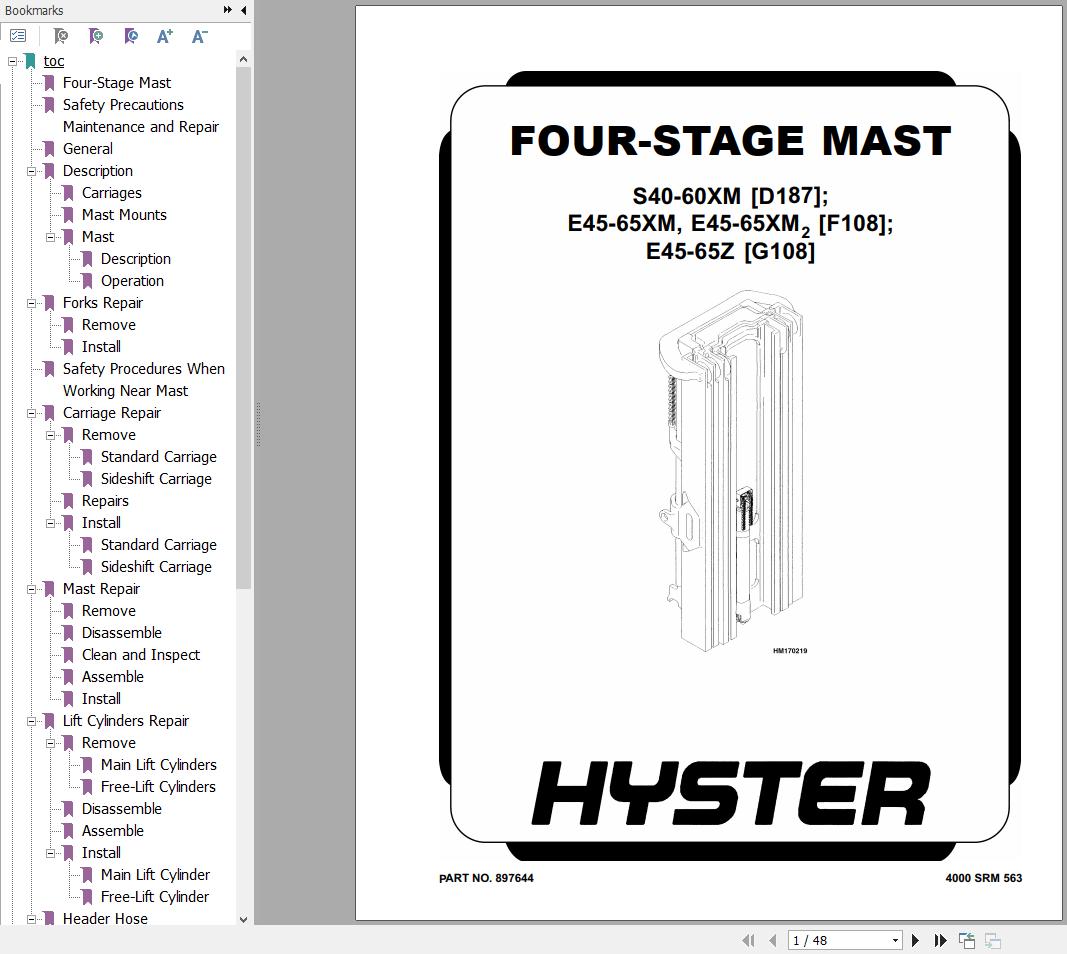Delete the selected bookmark

(x=60, y=36)
